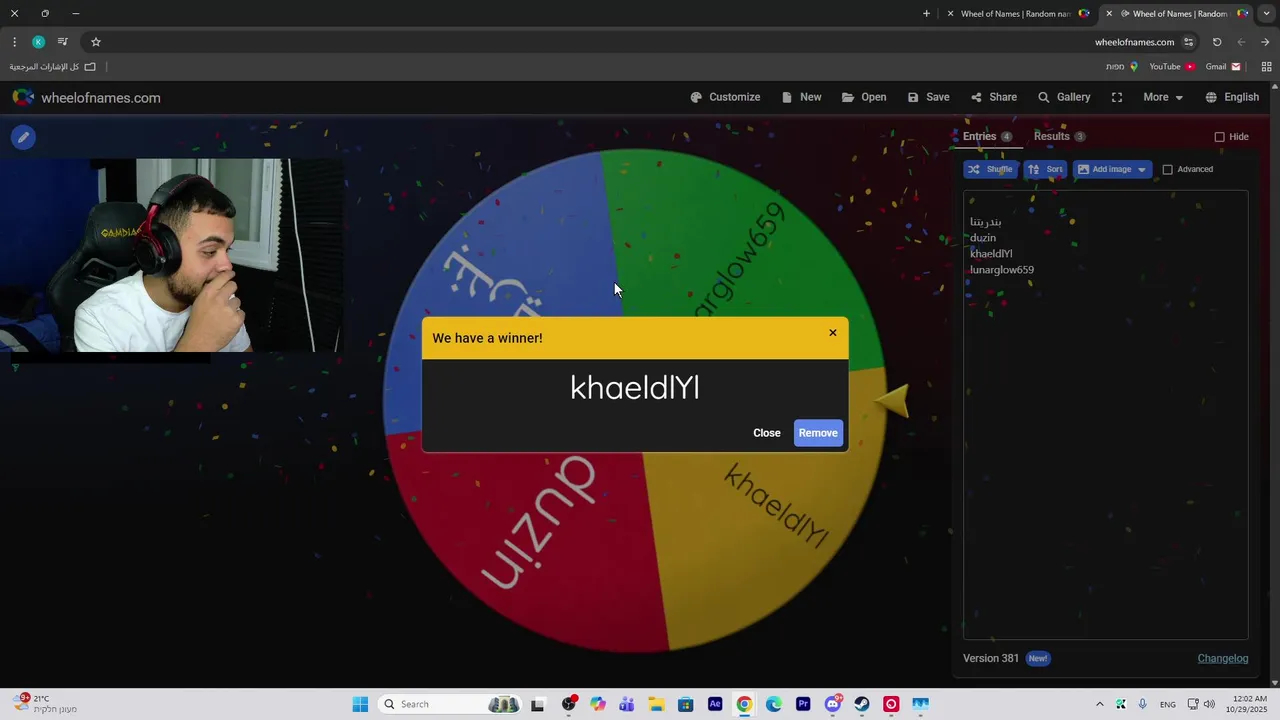Toggle the Hide checkbox
Viewport: 1280px width, 720px height.
[1219, 137]
